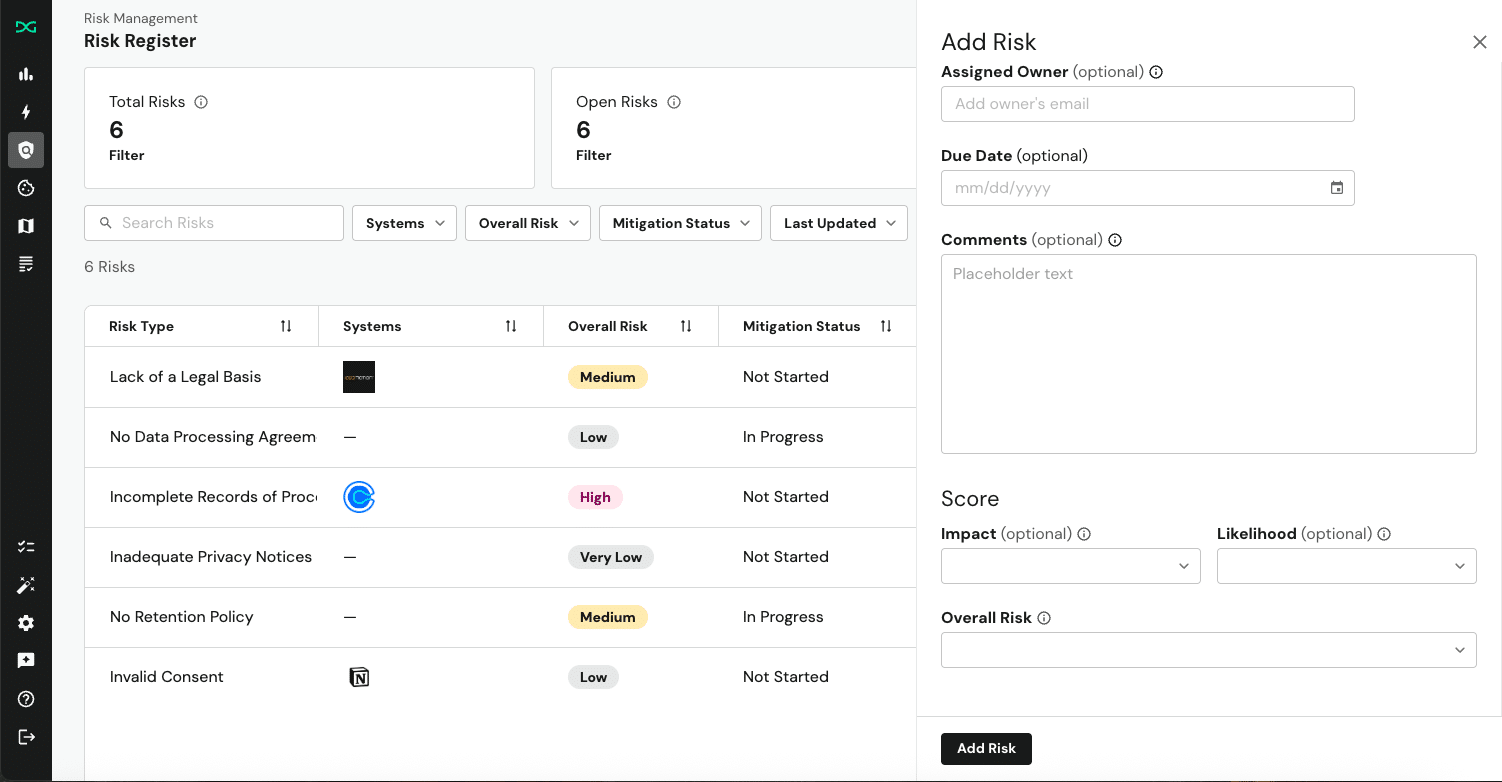Toggle sorting on Systems column
Viewport: 1502px width, 782px height.
511,326
